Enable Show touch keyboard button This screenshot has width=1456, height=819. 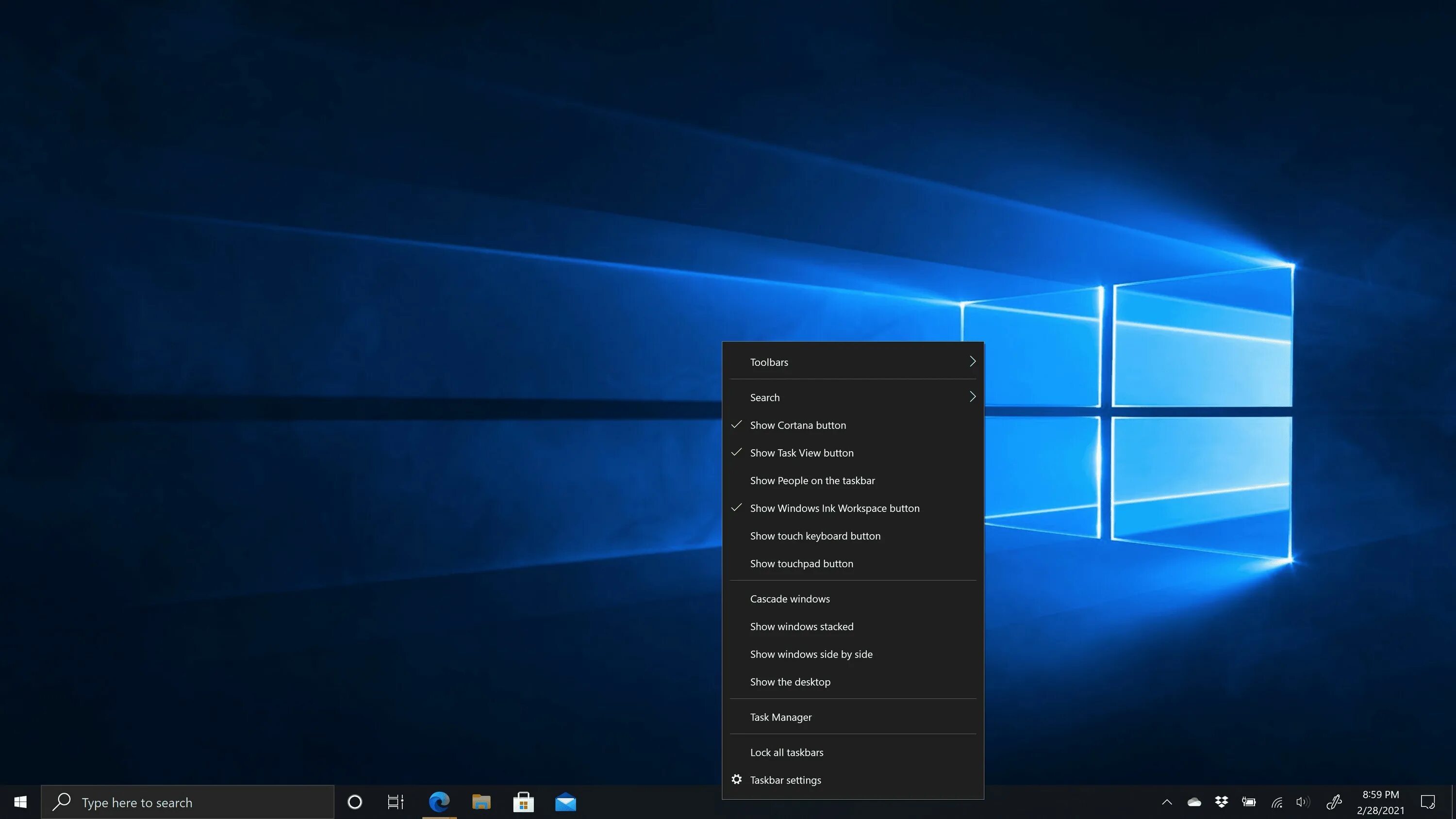coord(815,536)
